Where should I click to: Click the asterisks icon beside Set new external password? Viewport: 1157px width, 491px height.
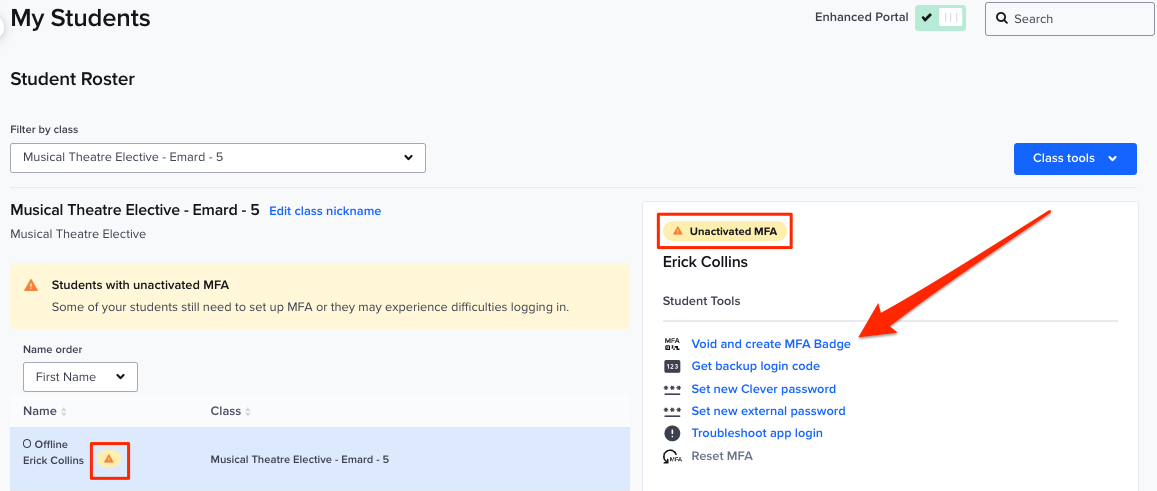pyautogui.click(x=672, y=411)
